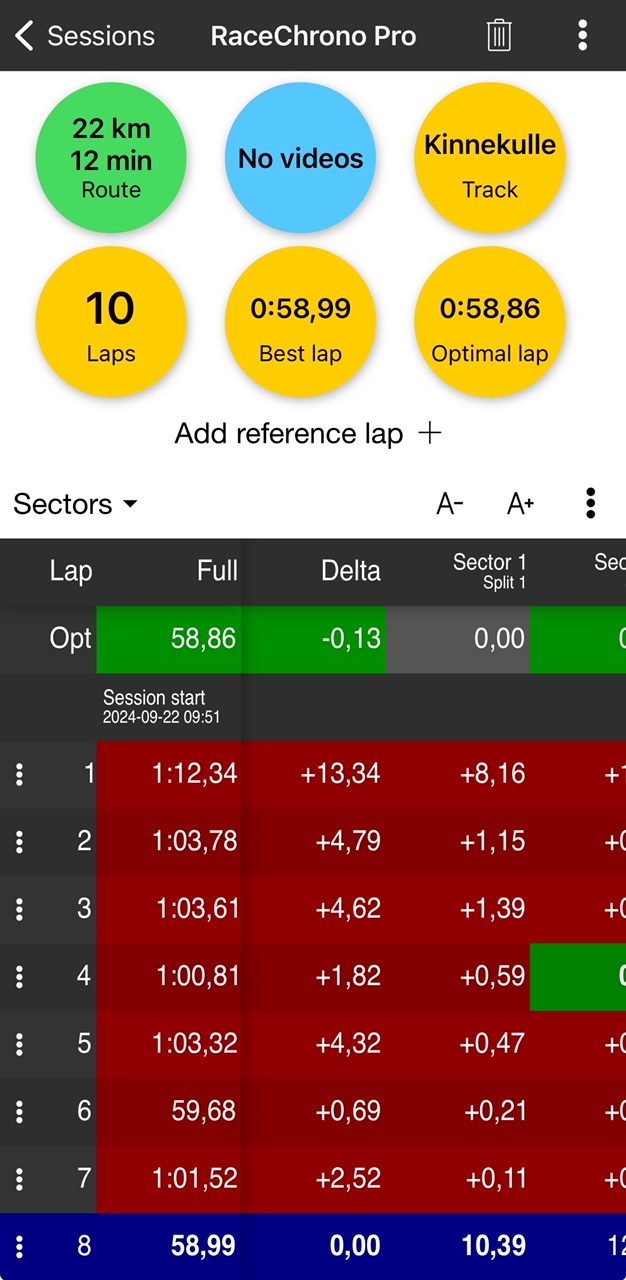Open lap 5 row options menu

click(x=19, y=1044)
